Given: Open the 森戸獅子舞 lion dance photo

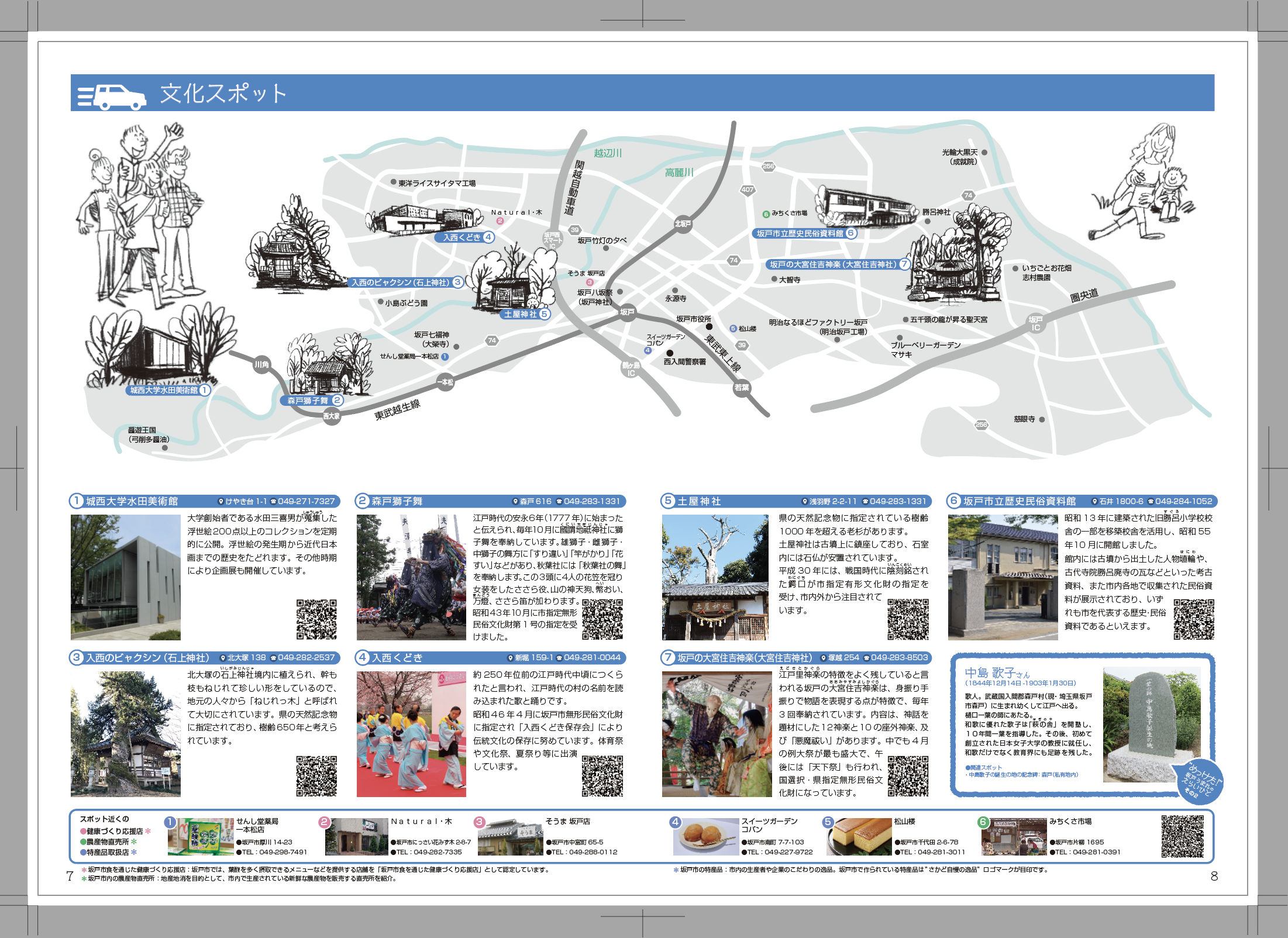Looking at the screenshot, I should tap(411, 578).
